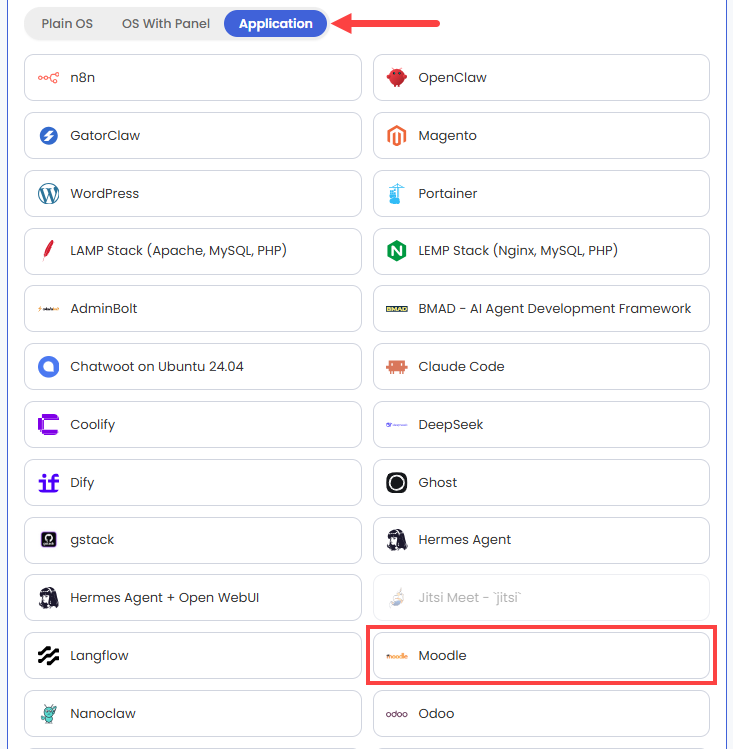Image resolution: width=733 pixels, height=749 pixels.
Task: Click the Magento orange logo icon
Action: point(396,136)
